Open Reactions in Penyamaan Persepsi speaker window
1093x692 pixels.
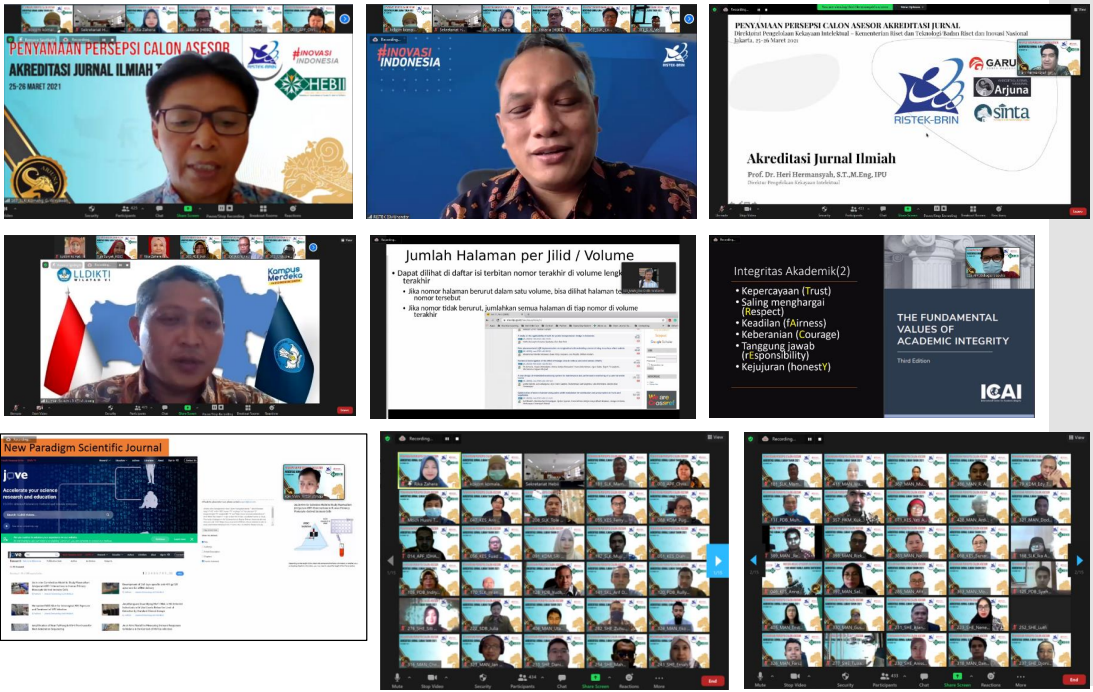coord(293,210)
